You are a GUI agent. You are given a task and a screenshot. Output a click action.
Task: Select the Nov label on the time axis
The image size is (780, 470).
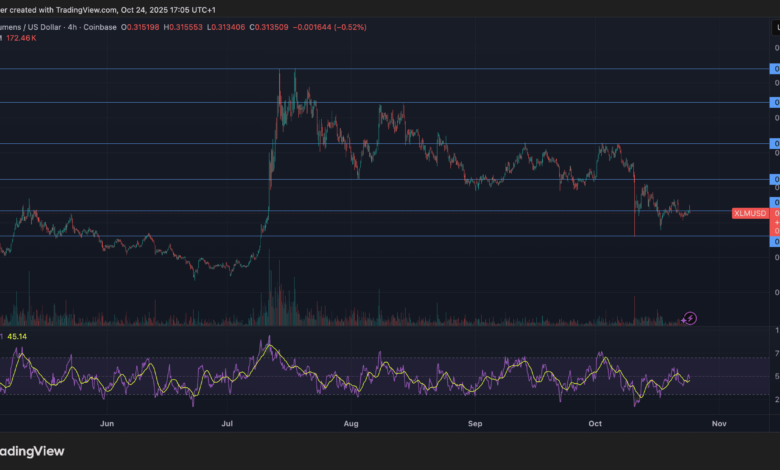click(718, 424)
